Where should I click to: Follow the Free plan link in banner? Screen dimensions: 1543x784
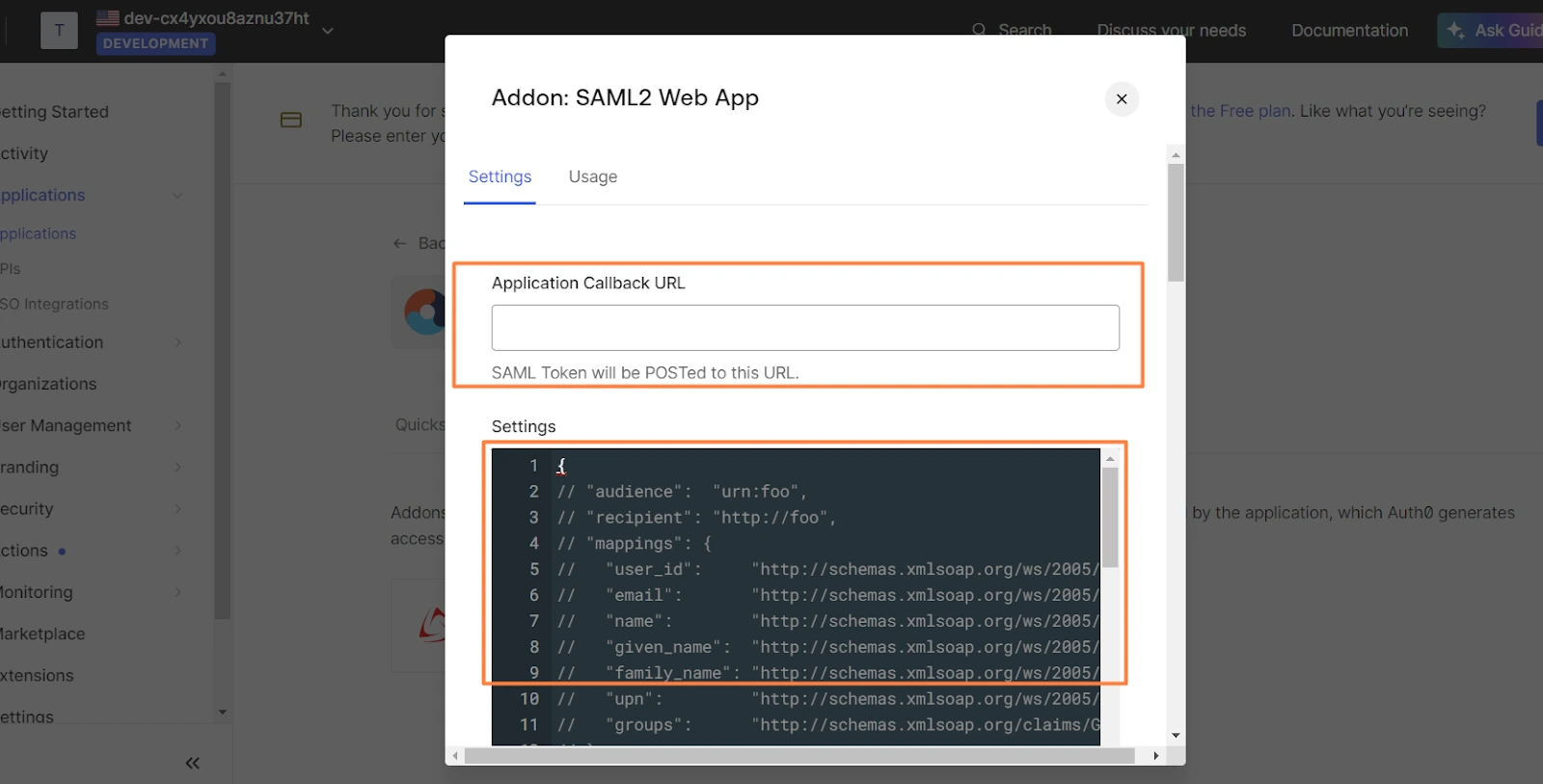1240,111
